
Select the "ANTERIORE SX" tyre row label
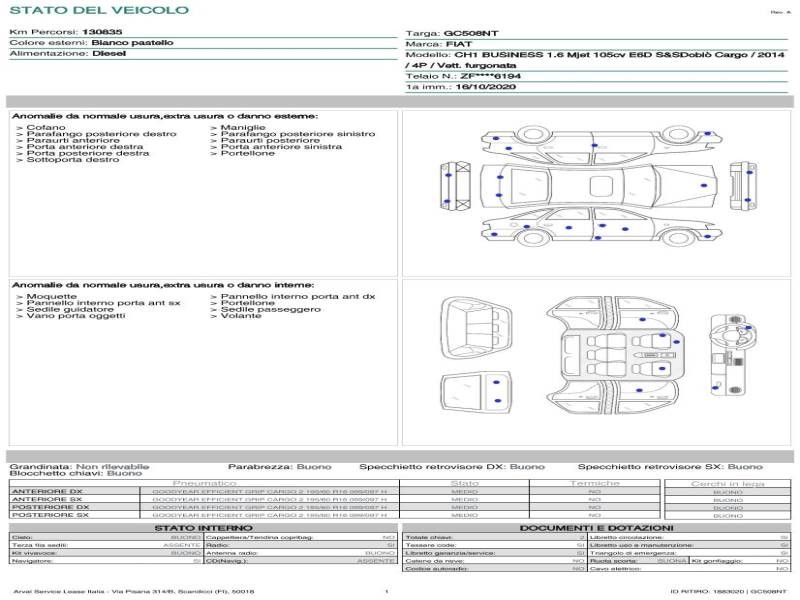tap(47, 499)
